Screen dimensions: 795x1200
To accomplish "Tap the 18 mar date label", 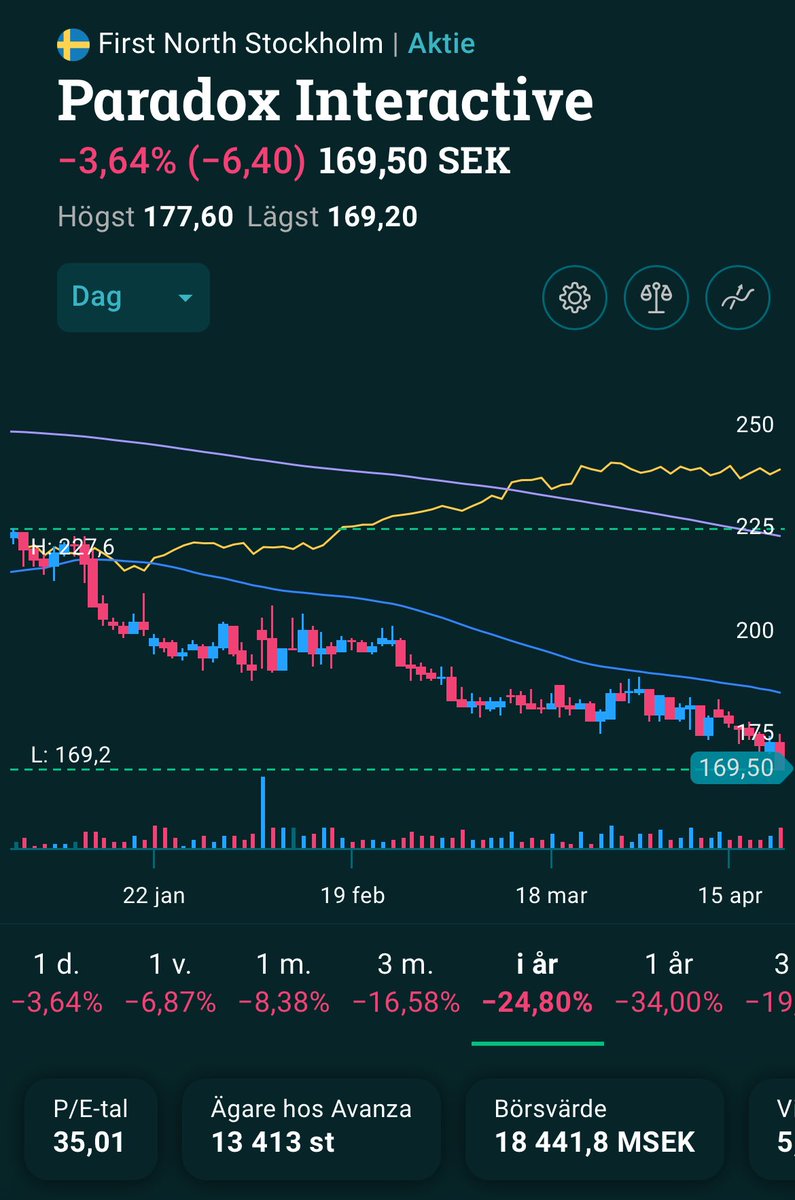I will (551, 895).
